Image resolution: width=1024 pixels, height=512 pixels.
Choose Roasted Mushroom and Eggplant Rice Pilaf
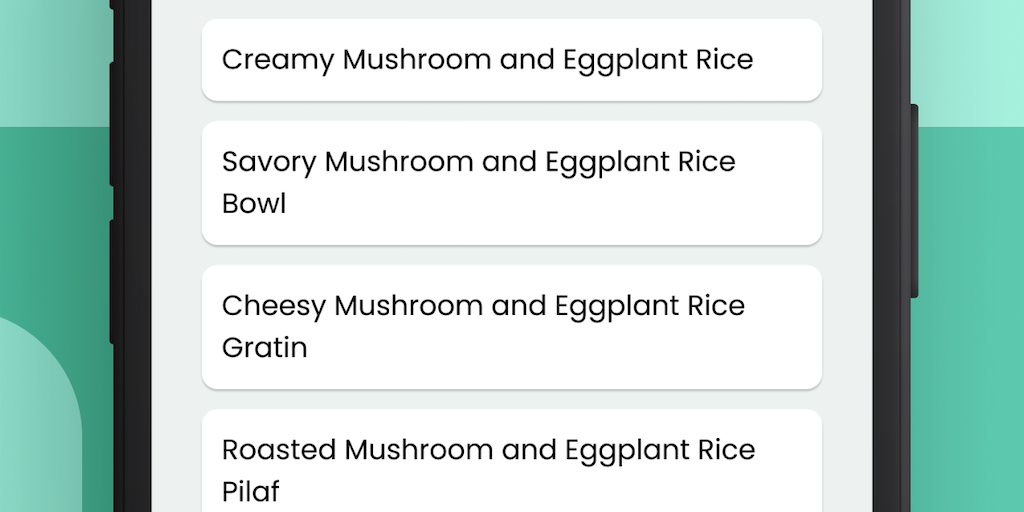point(511,465)
